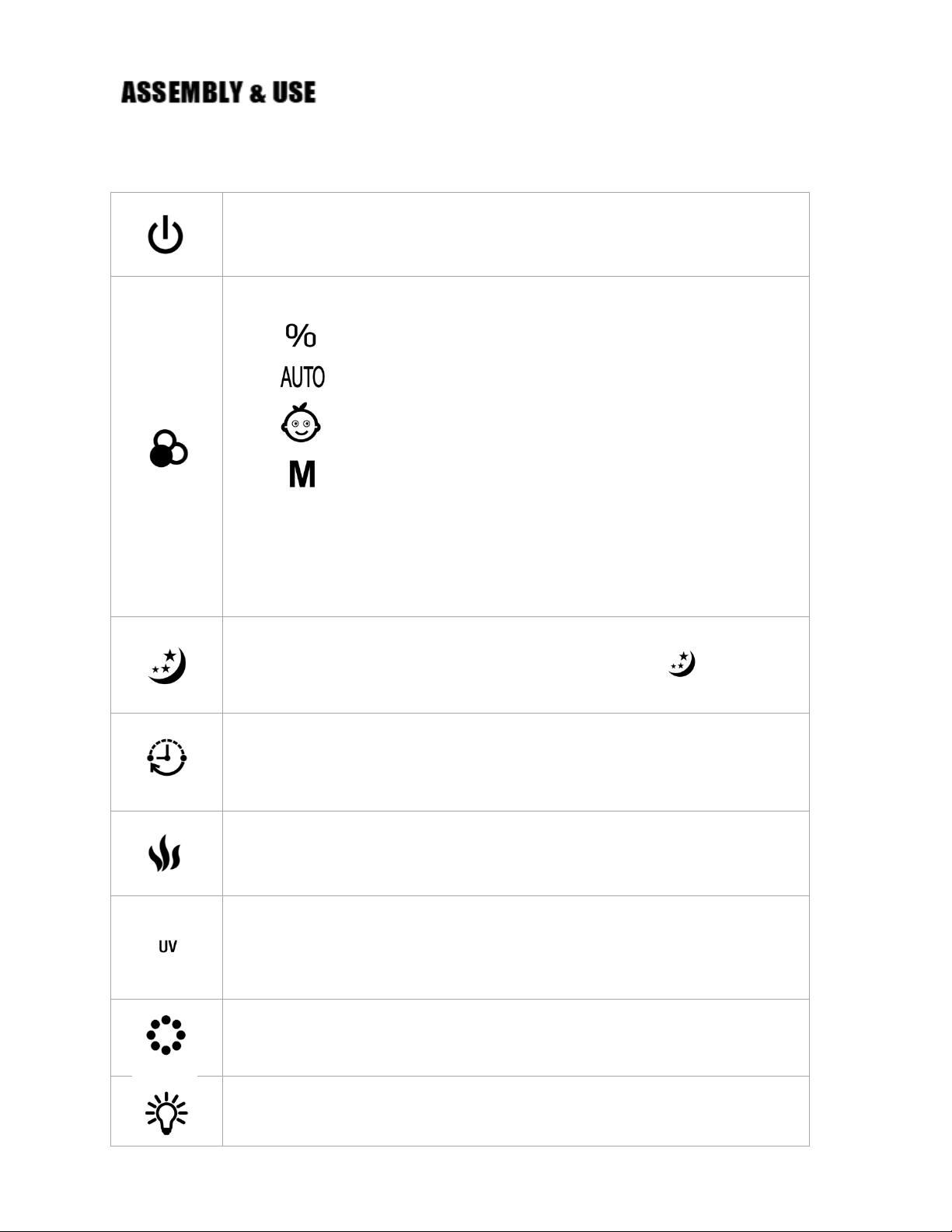Click the blank cell beside UV label
The width and height of the screenshot is (952, 1232).
[516, 948]
